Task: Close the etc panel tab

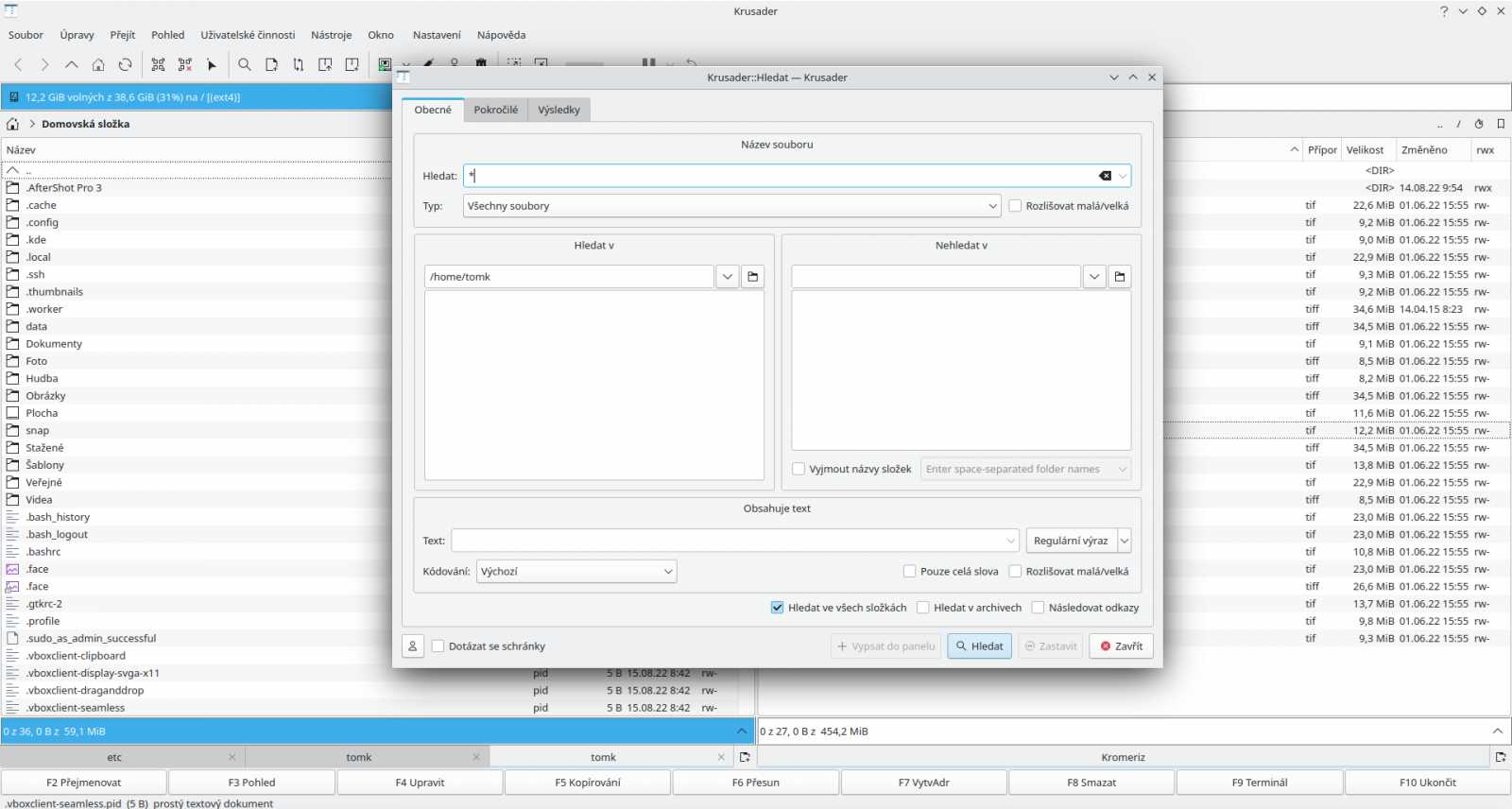Action: 232,757
